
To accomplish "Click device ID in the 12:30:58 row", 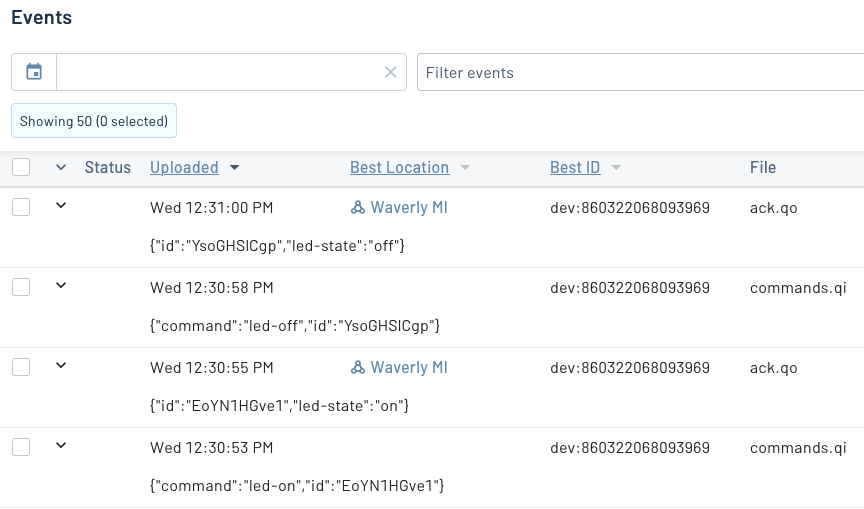I will pos(630,288).
